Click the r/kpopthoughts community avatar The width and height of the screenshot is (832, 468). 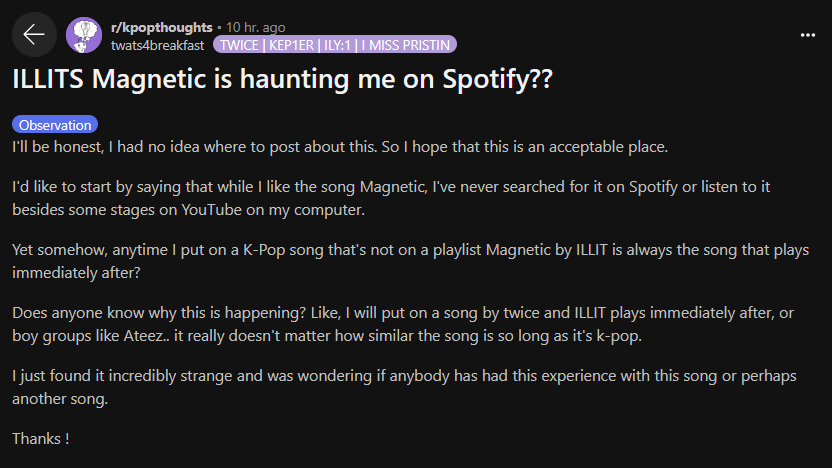click(x=84, y=35)
